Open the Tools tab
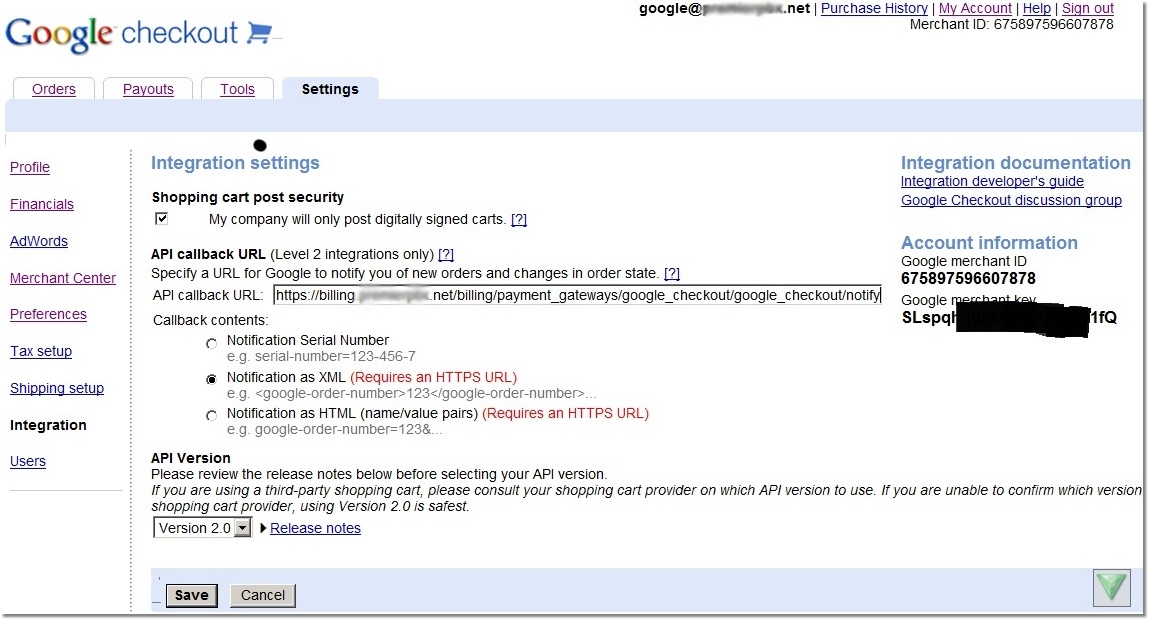The height and width of the screenshot is (620, 1149). 237,89
